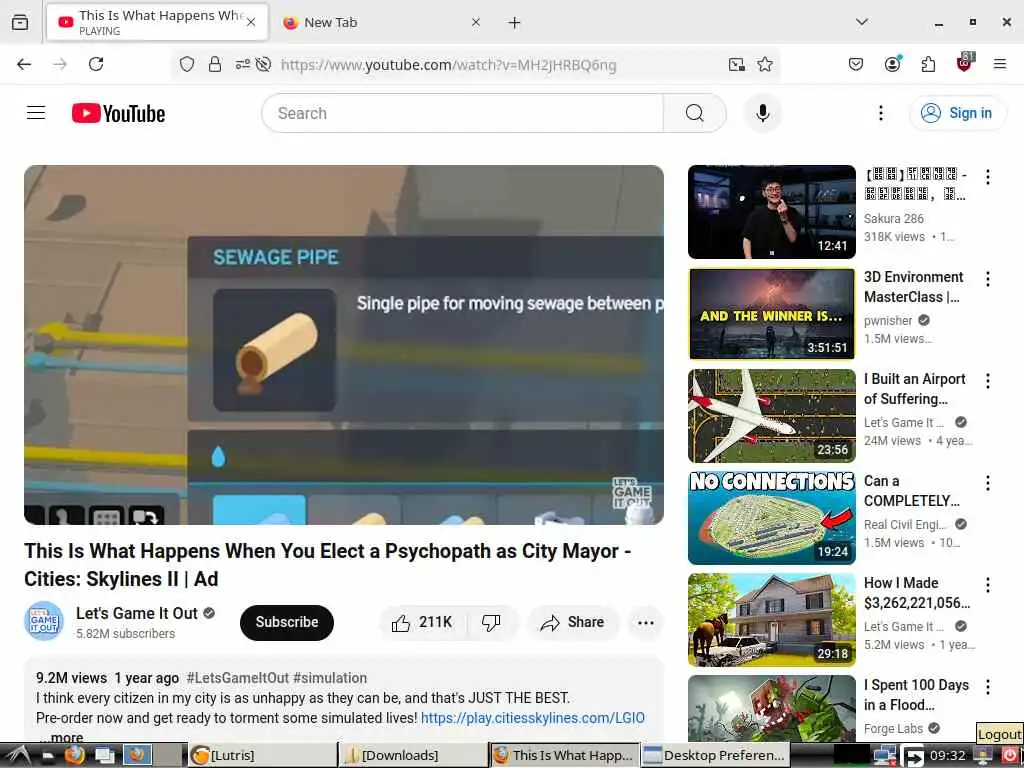Open the Firefox application hamburger menu
The image size is (1024, 768).
999,64
